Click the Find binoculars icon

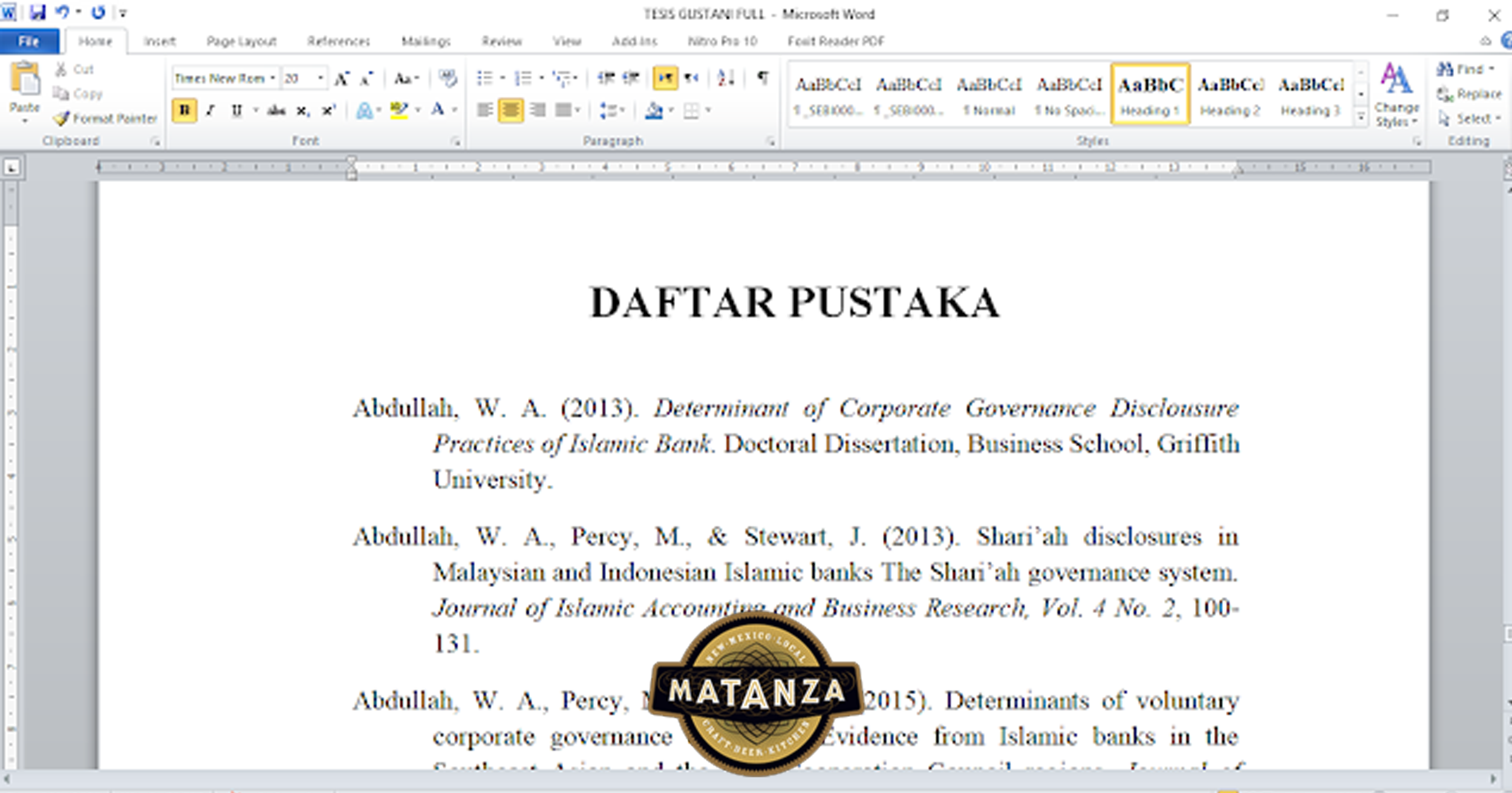pyautogui.click(x=1445, y=69)
